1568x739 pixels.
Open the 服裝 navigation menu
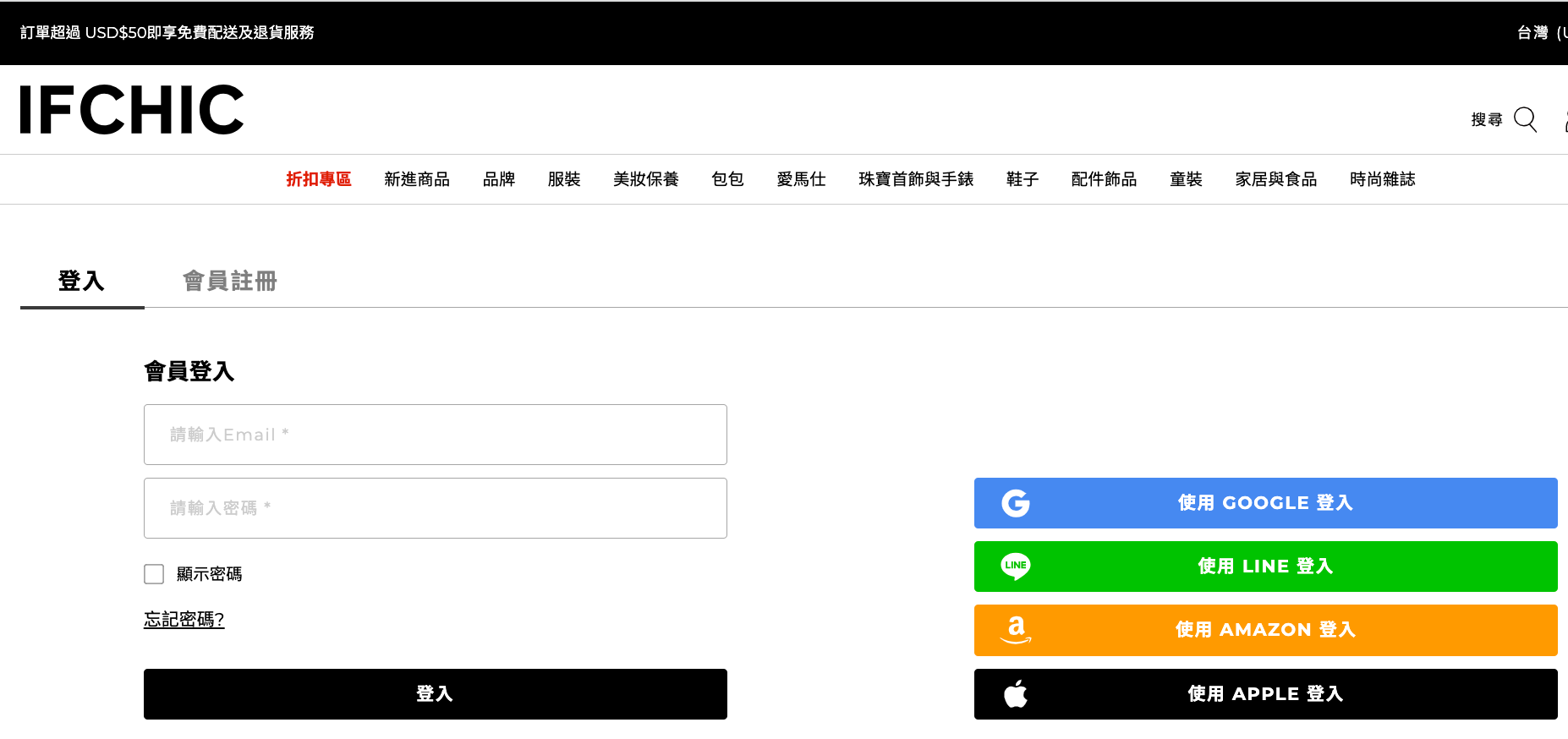point(564,179)
